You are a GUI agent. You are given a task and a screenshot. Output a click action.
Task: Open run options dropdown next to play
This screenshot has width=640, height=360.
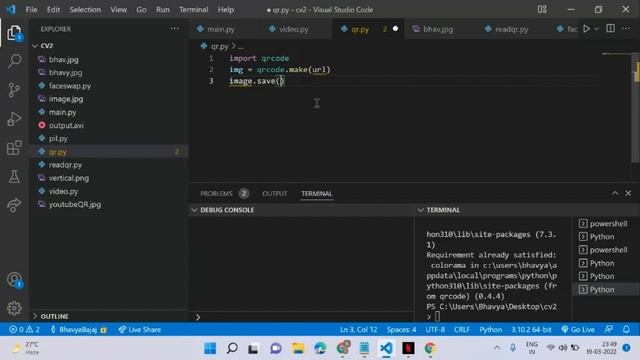click(x=596, y=29)
